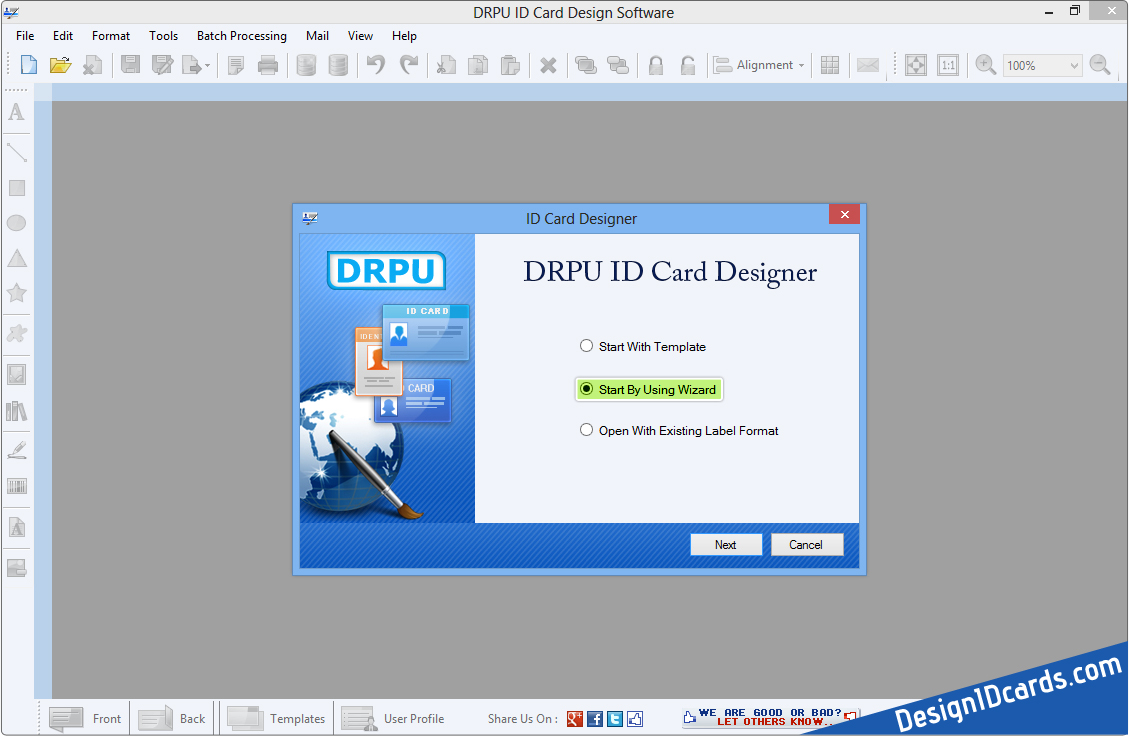Open file with the folder icon
1129x736 pixels.
pos(60,65)
